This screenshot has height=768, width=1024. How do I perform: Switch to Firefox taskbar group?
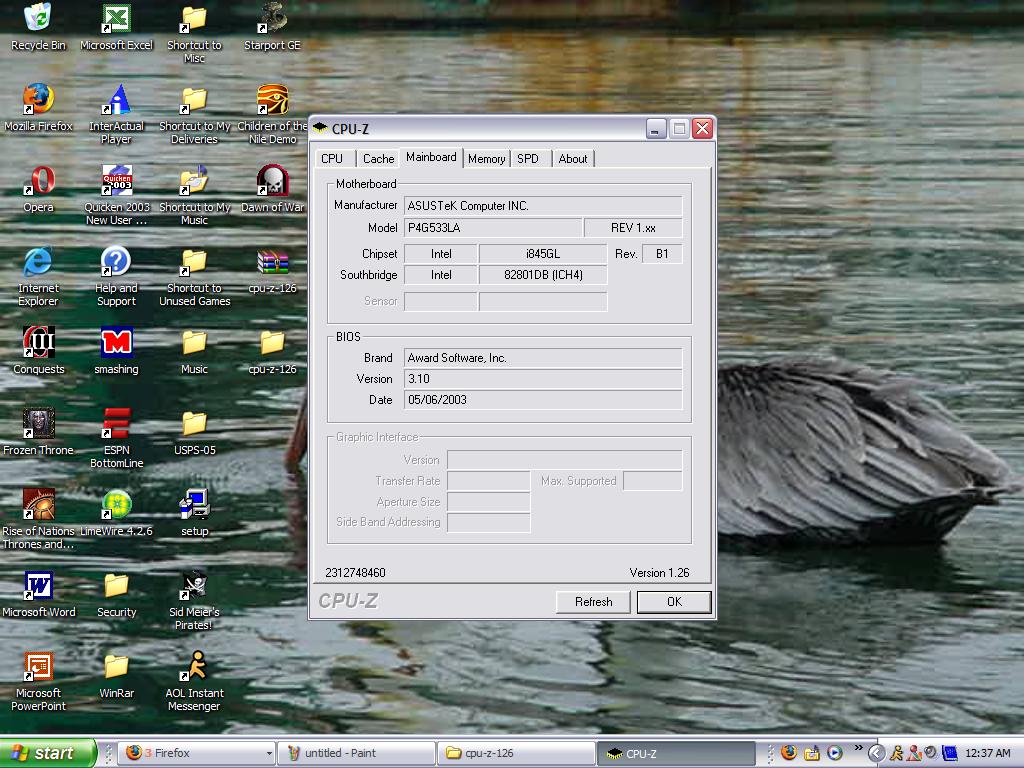coord(198,753)
